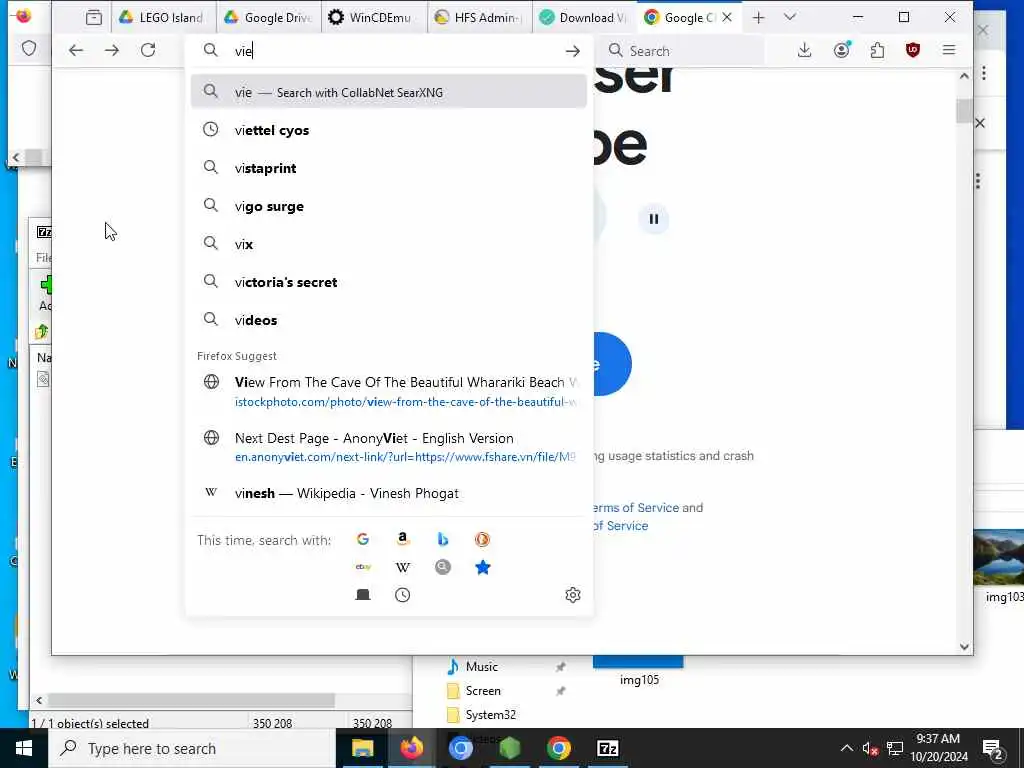Pause the animation on the Chrome page
The height and width of the screenshot is (768, 1024).
(x=654, y=219)
